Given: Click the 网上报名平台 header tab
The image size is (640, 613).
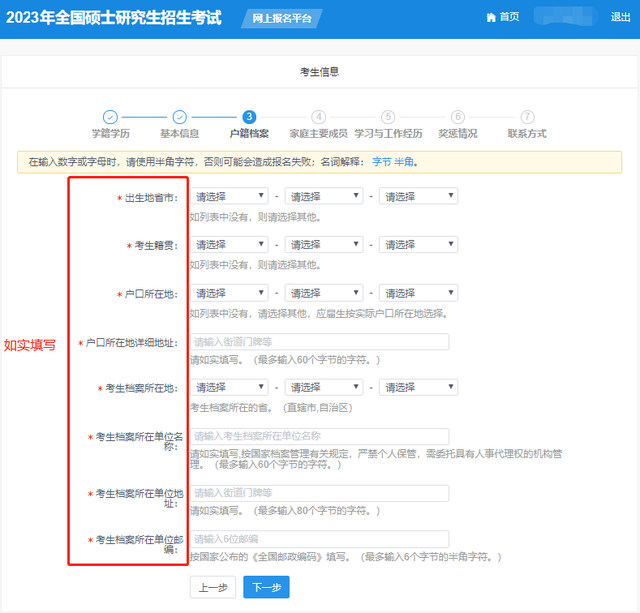Looking at the screenshot, I should click(x=282, y=18).
